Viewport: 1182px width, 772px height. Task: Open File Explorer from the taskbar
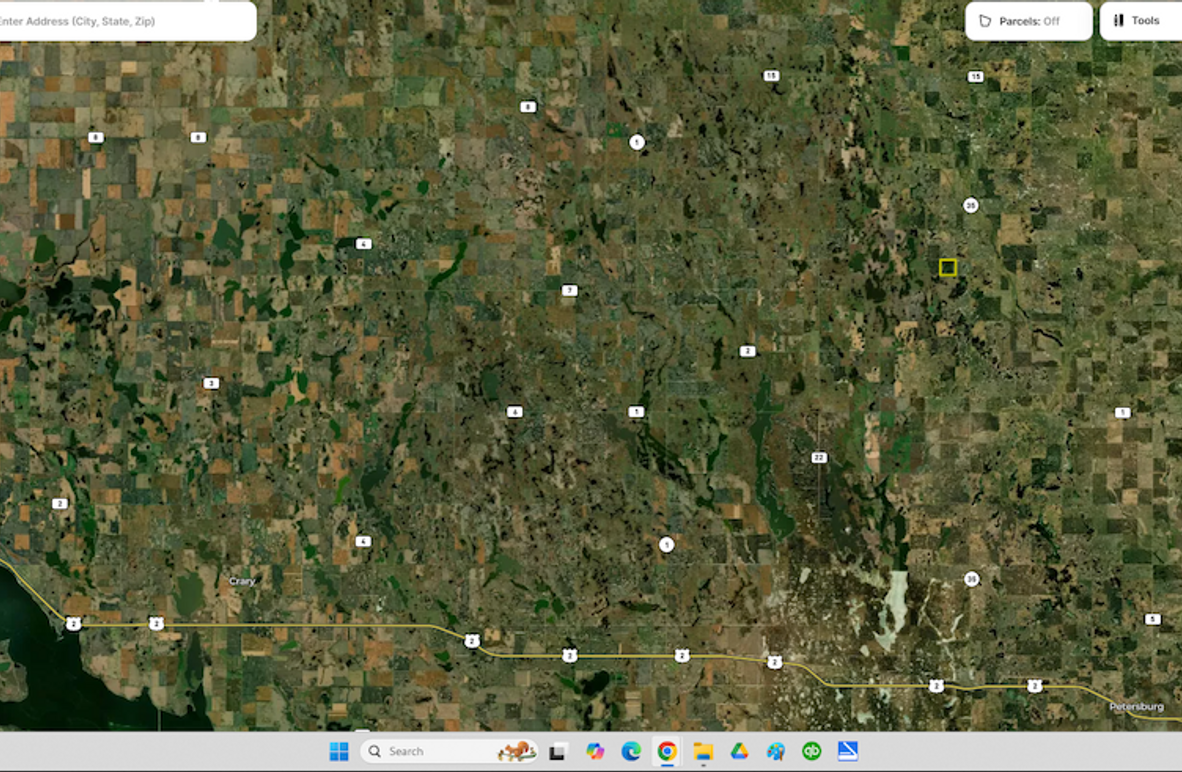703,751
